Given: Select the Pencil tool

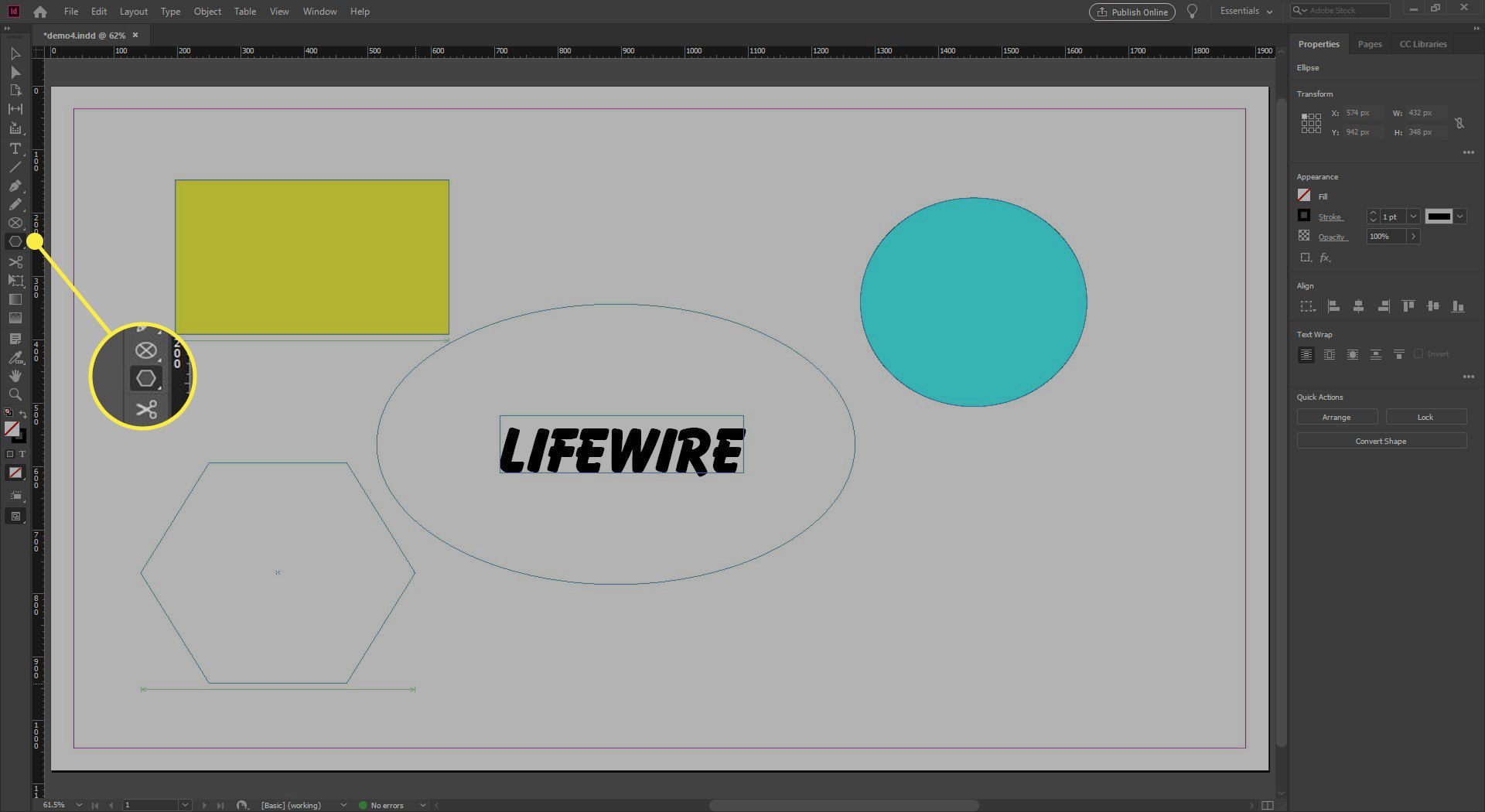Looking at the screenshot, I should tap(15, 204).
